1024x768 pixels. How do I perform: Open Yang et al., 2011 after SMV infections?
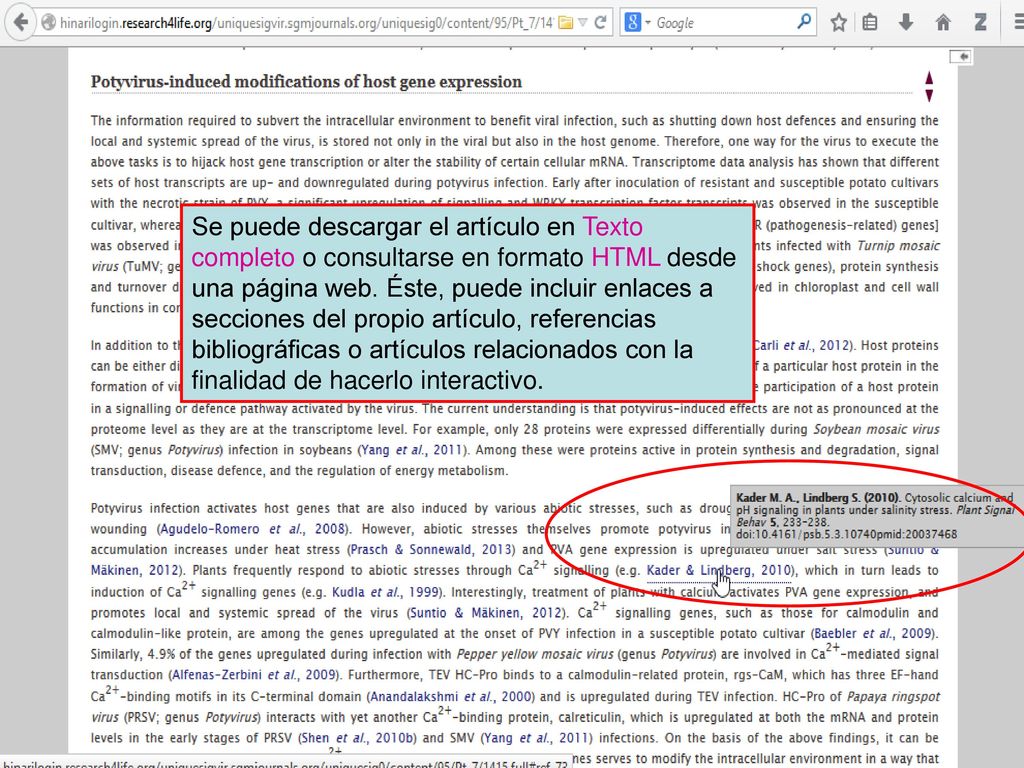[x=536, y=738]
